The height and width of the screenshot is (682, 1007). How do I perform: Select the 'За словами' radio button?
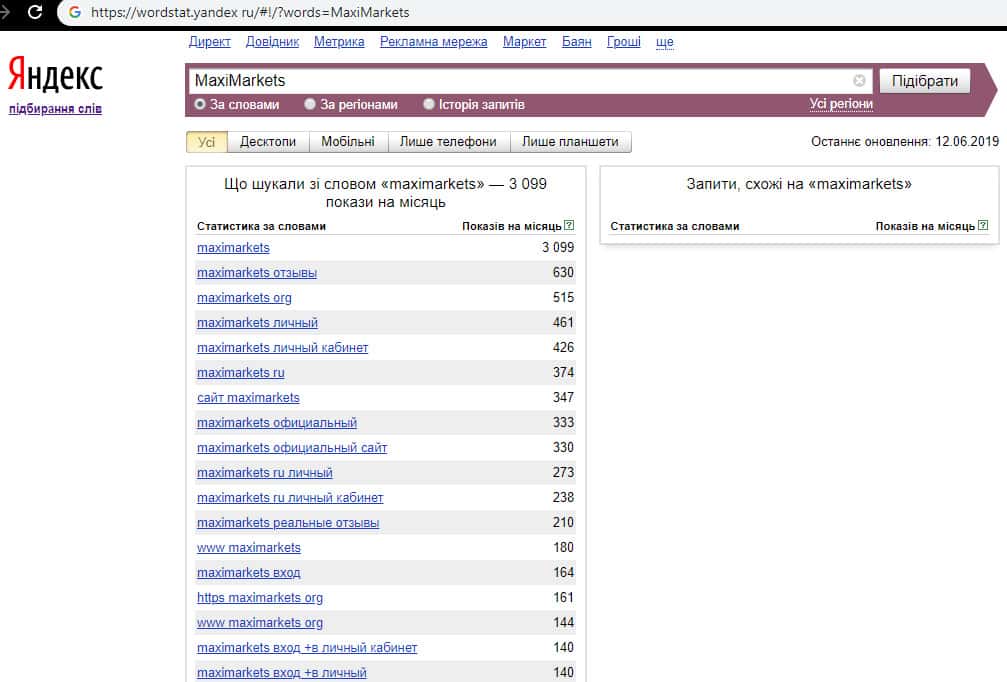[200, 104]
